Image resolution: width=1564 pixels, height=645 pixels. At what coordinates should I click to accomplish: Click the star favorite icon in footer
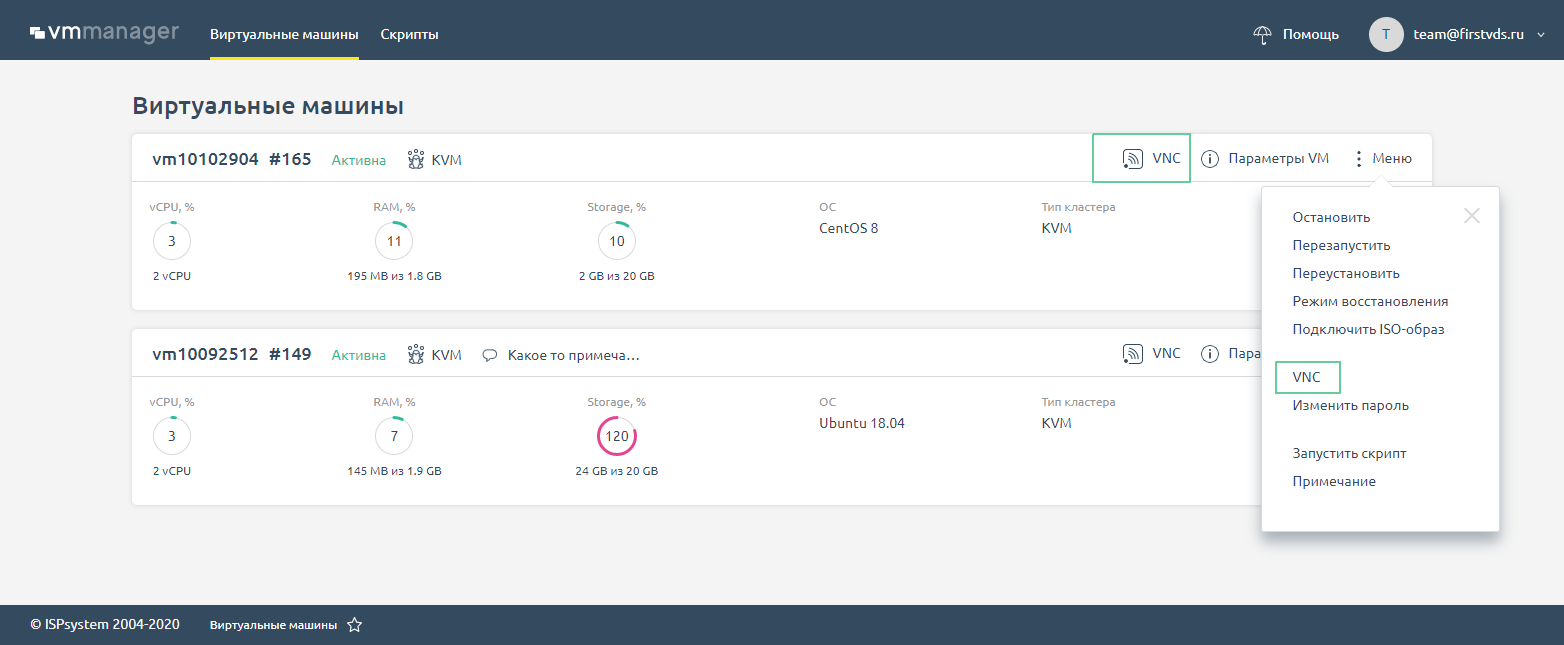pos(354,625)
